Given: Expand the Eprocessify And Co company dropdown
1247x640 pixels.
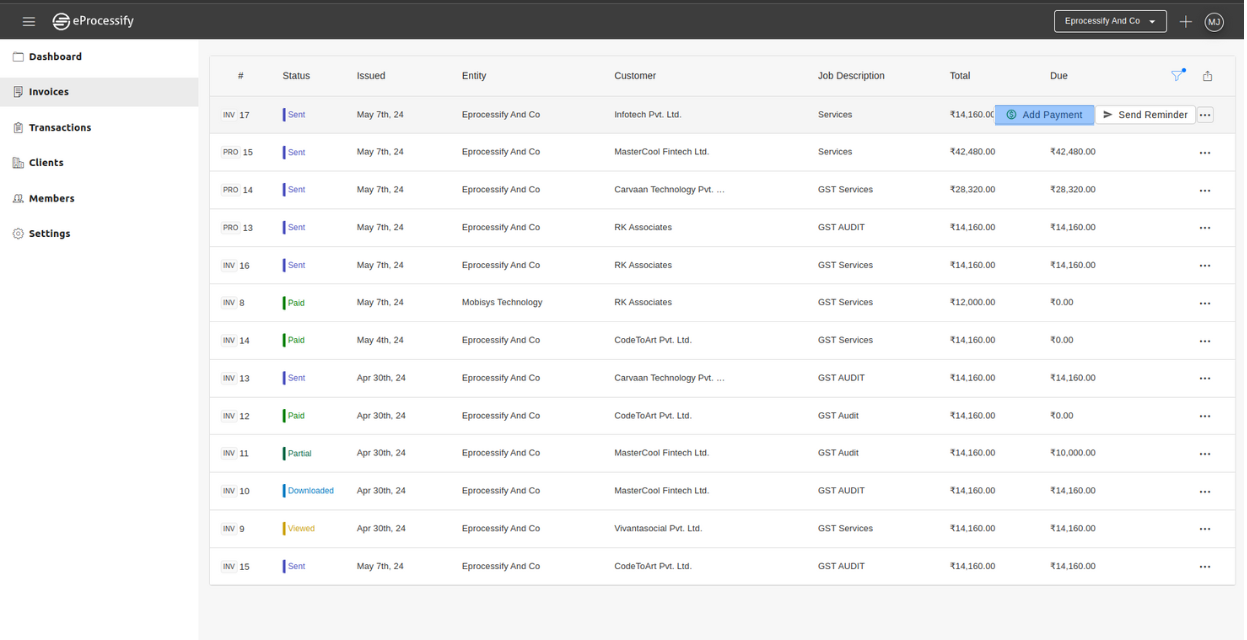Looking at the screenshot, I should pyautogui.click(x=1109, y=21).
